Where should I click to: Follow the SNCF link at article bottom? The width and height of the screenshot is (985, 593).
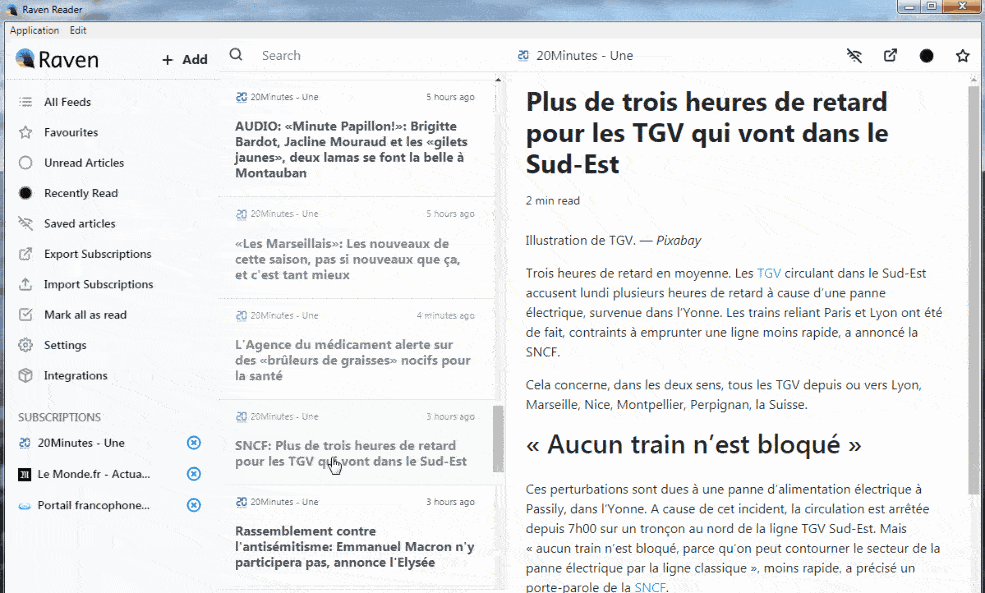650,587
